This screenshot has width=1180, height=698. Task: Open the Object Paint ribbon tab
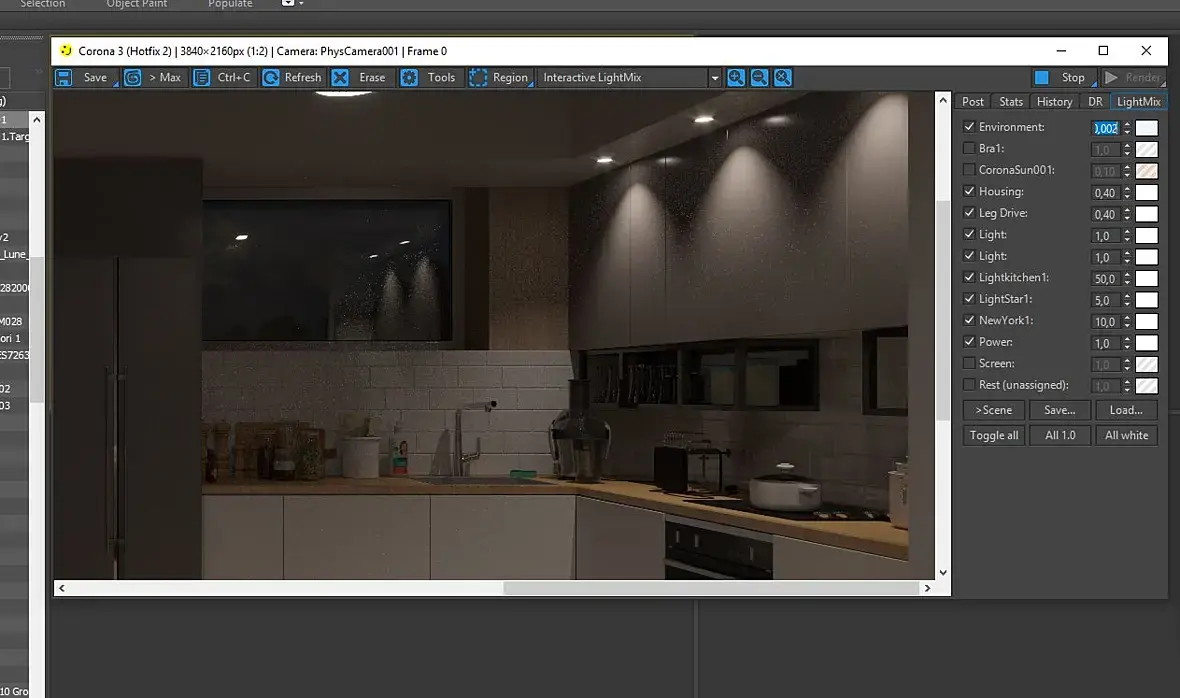[x=137, y=4]
